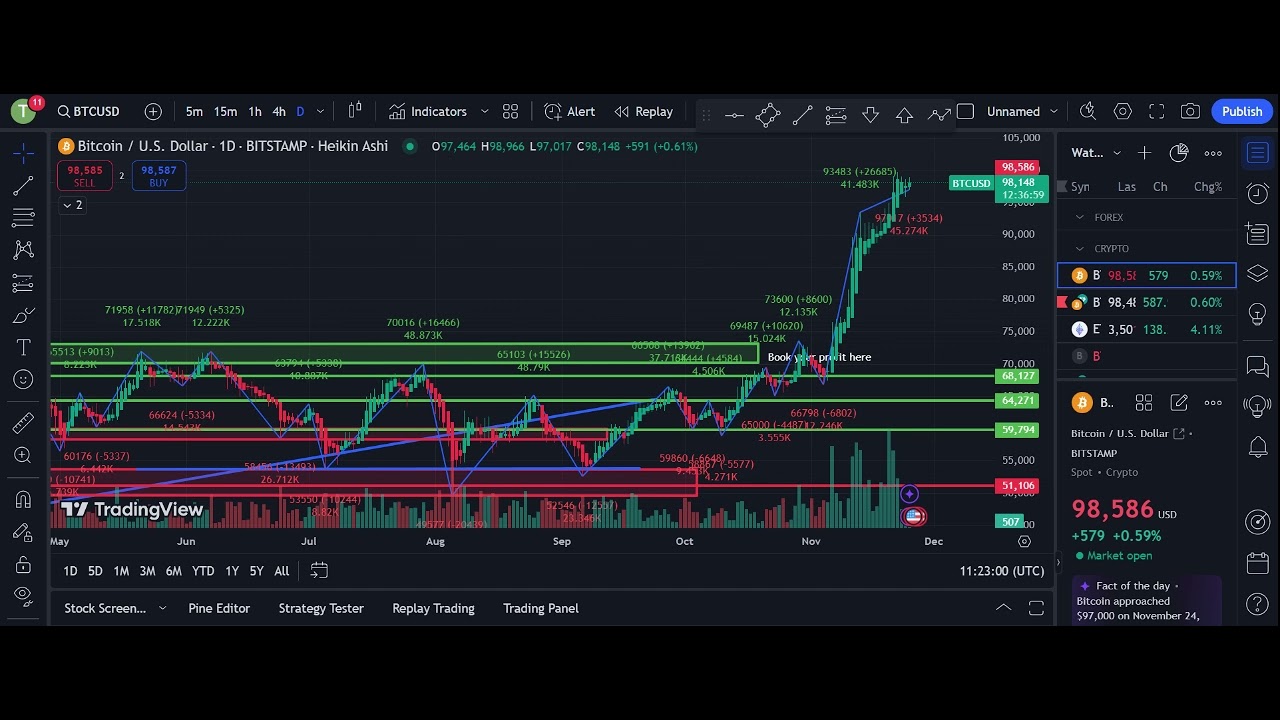Enter fullscreen mode
The height and width of the screenshot is (720, 1280).
click(1157, 112)
